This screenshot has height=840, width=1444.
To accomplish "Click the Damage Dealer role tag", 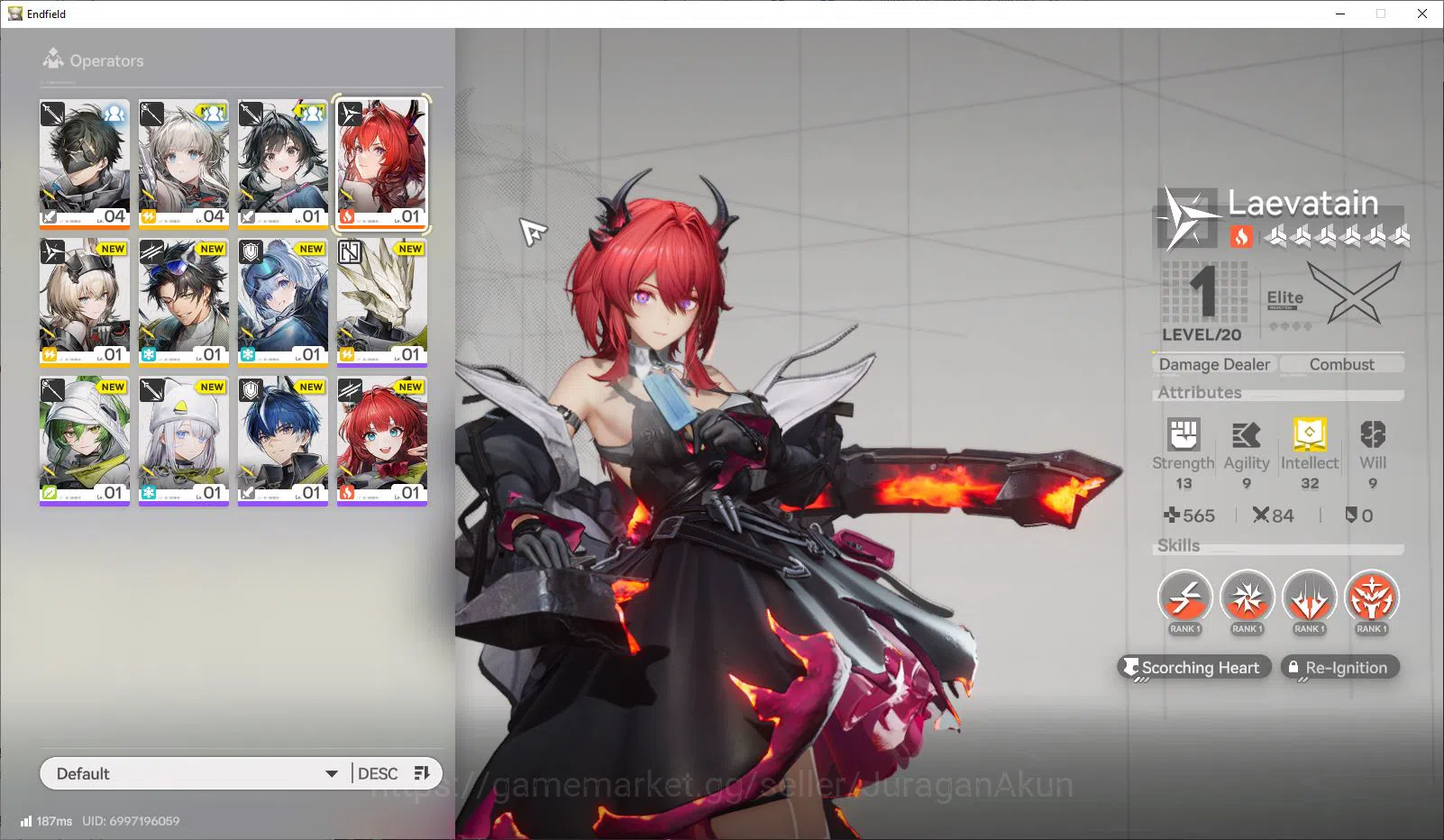I will pos(1214,364).
